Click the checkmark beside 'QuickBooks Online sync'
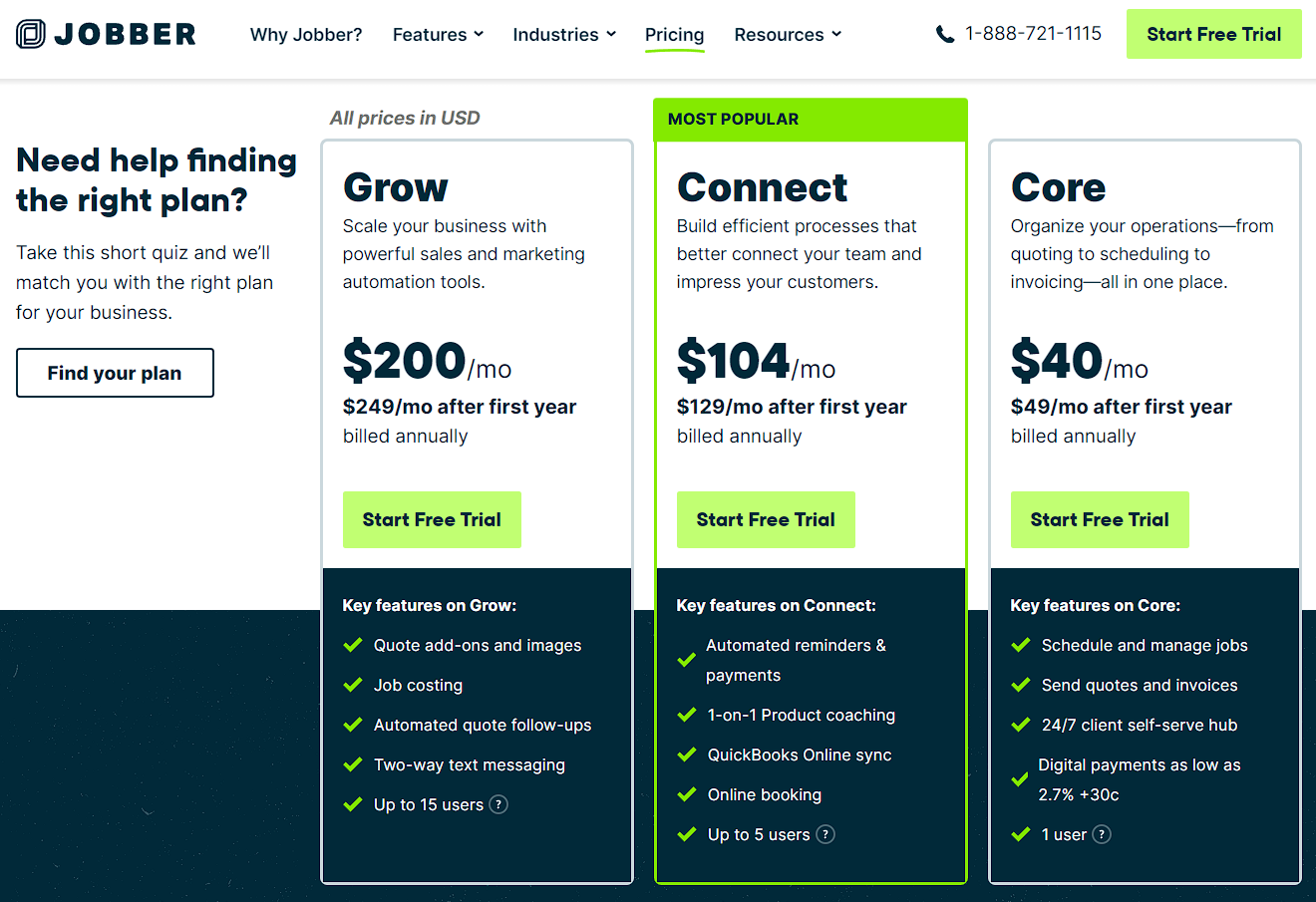The image size is (1316, 902). [686, 754]
